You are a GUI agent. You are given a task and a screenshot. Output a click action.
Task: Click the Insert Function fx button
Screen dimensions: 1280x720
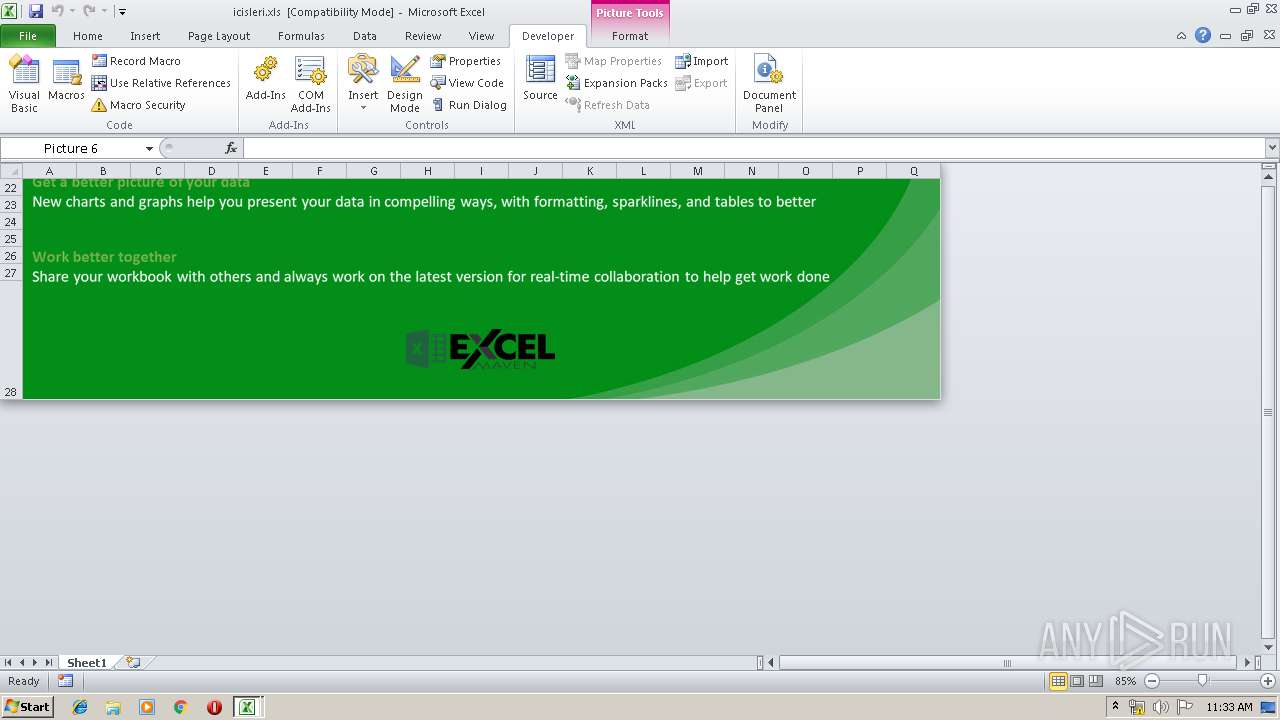click(231, 148)
